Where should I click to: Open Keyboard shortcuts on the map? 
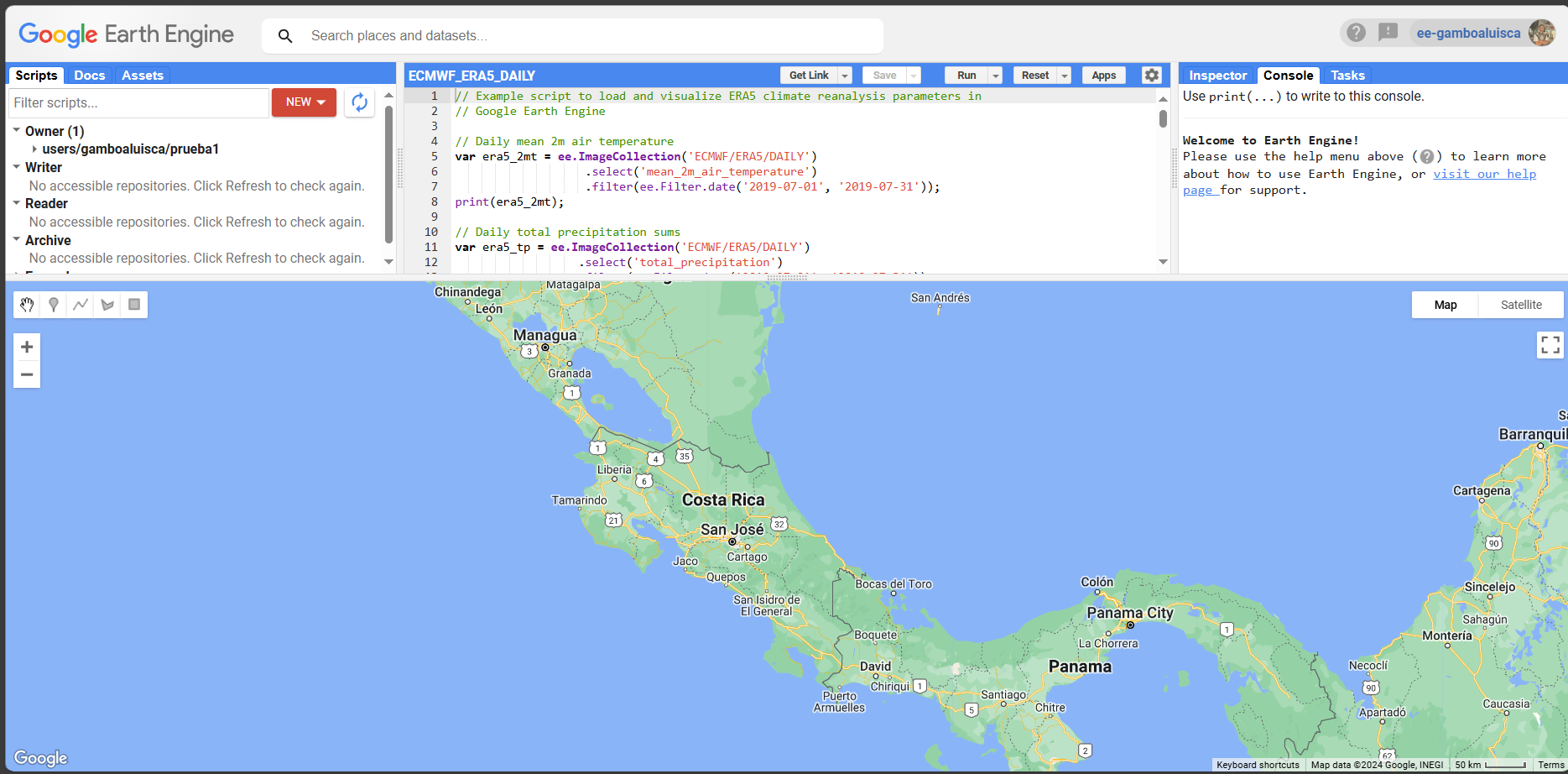[x=1258, y=765]
